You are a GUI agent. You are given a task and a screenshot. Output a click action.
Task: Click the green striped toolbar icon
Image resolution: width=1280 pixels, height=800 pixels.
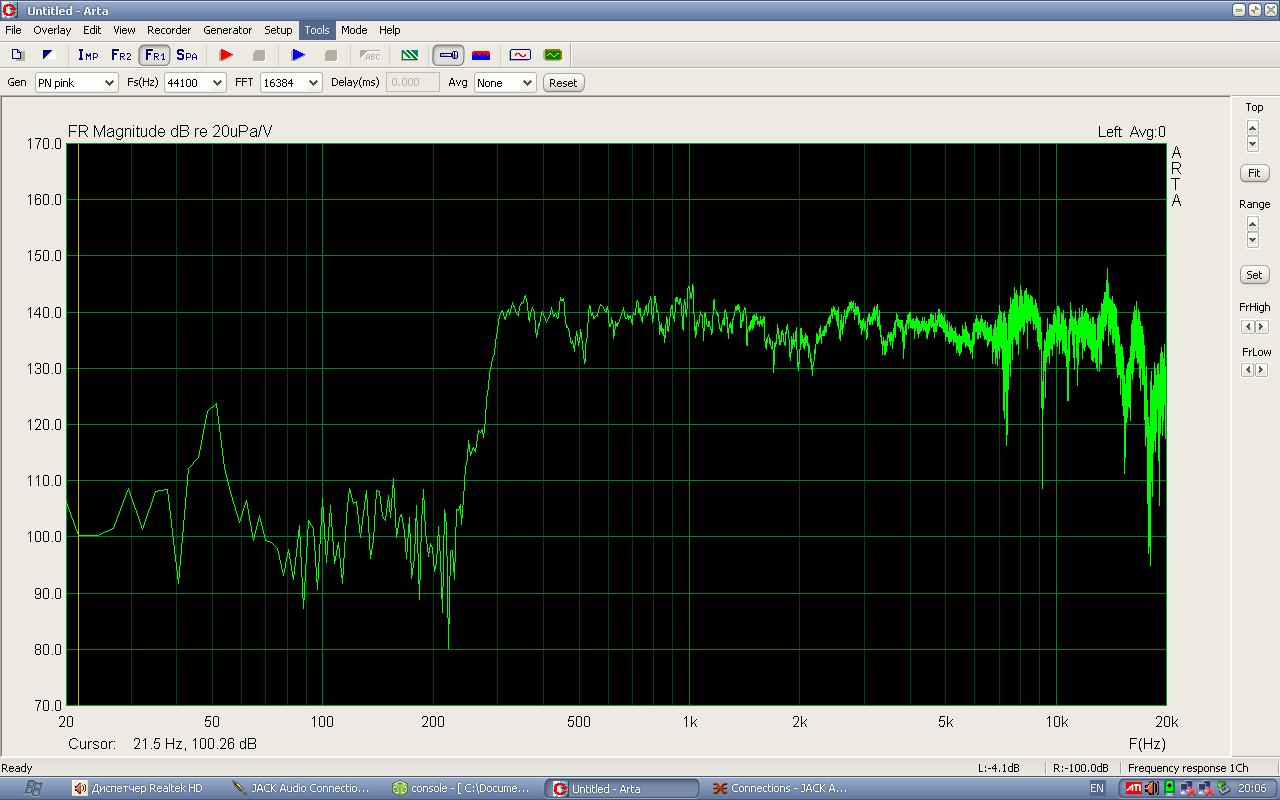point(409,55)
